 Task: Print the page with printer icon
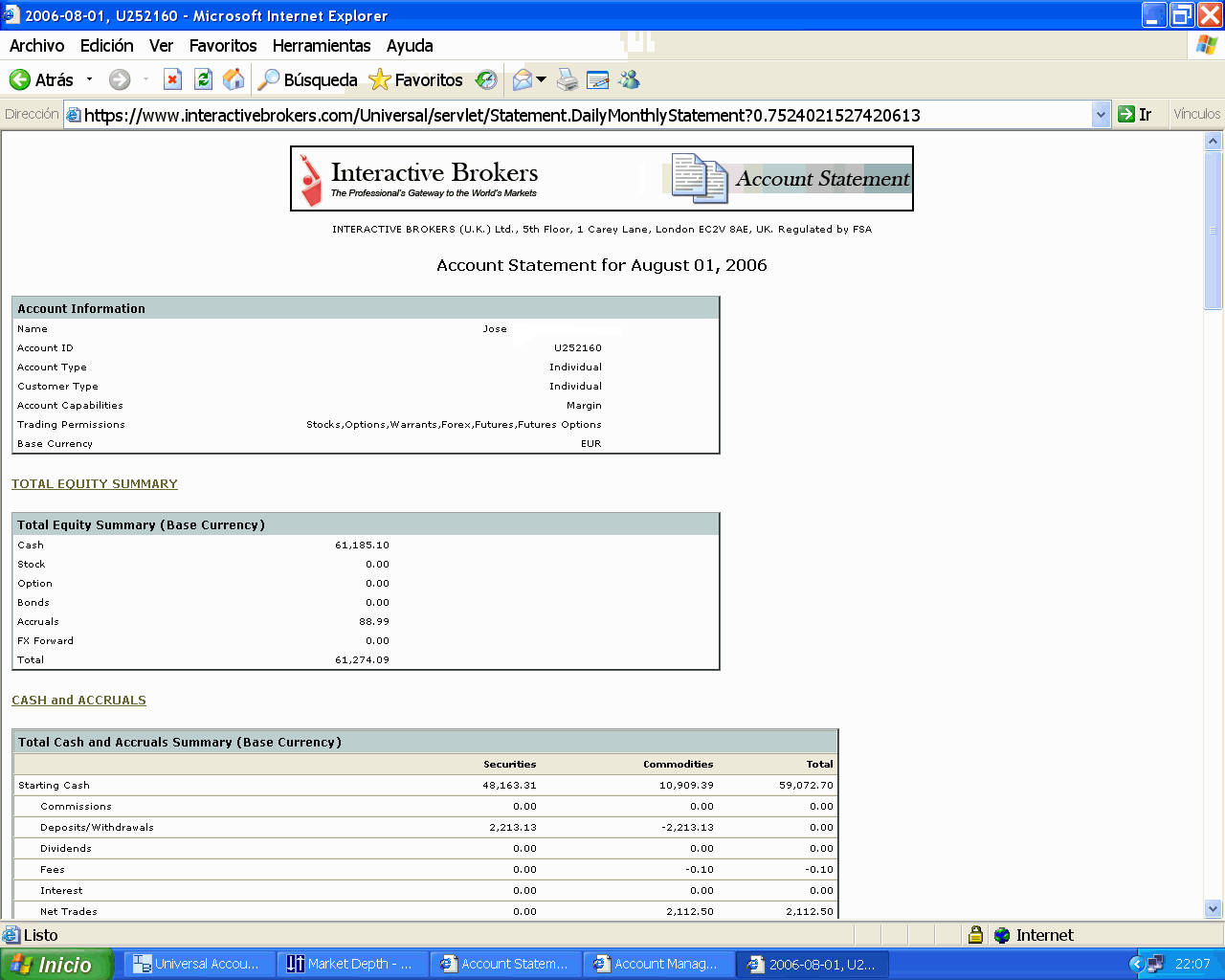(x=568, y=79)
